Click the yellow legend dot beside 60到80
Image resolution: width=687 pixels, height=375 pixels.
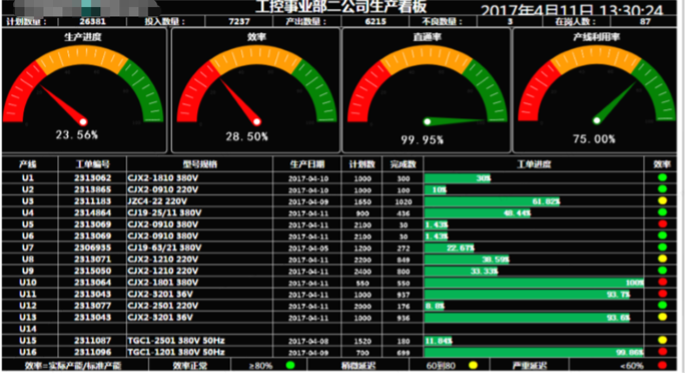pos(473,365)
